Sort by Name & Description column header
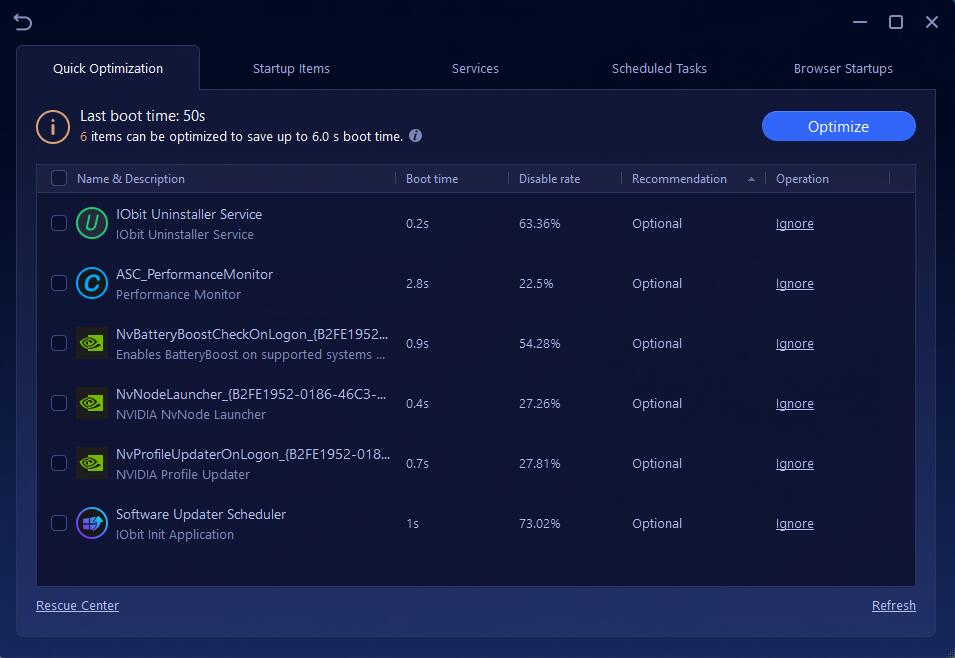The width and height of the screenshot is (955, 658). coord(130,179)
